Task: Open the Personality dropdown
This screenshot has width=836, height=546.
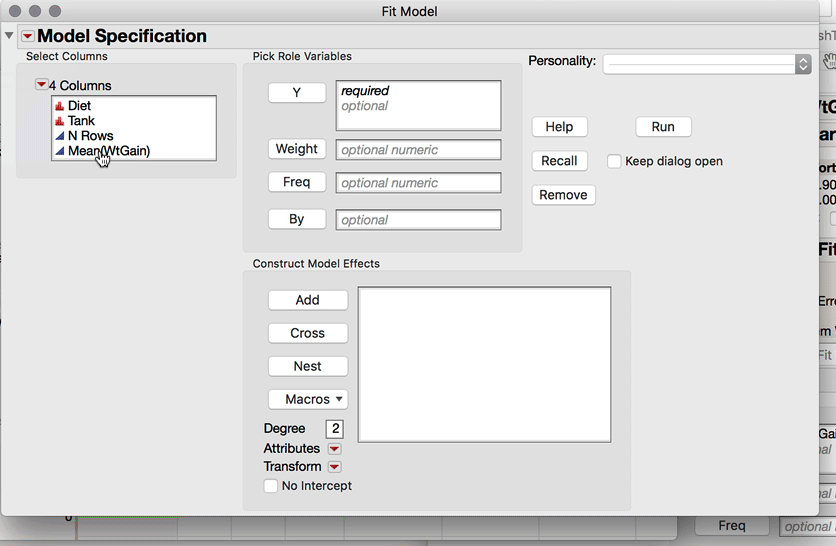Action: pyautogui.click(x=707, y=65)
